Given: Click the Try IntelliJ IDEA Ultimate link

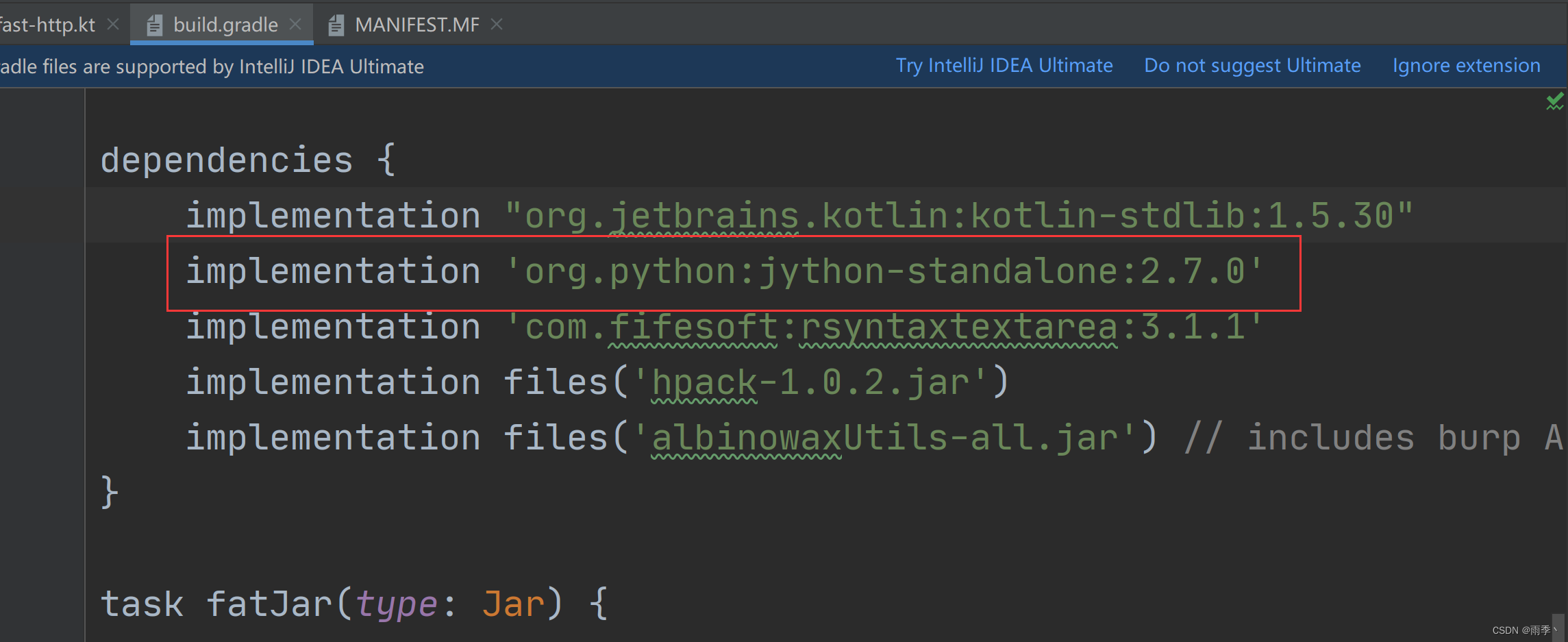Looking at the screenshot, I should pyautogui.click(x=1004, y=65).
